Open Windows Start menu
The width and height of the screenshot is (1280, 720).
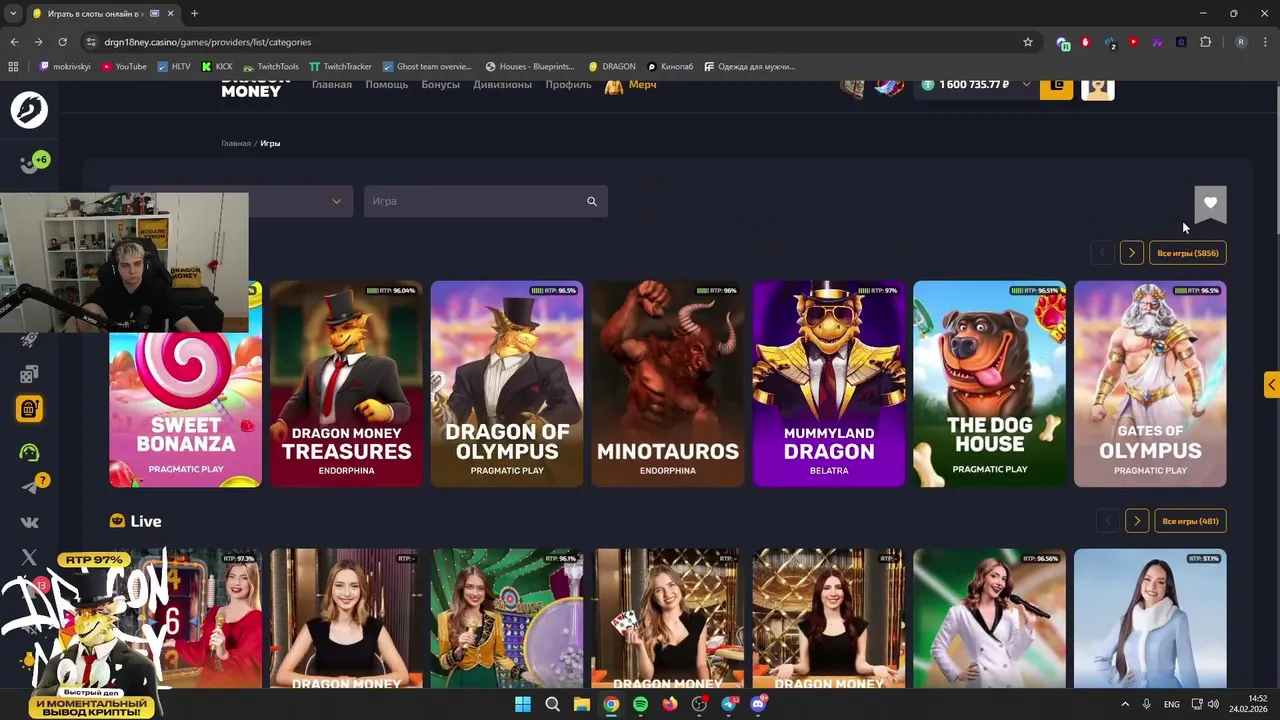click(522, 704)
